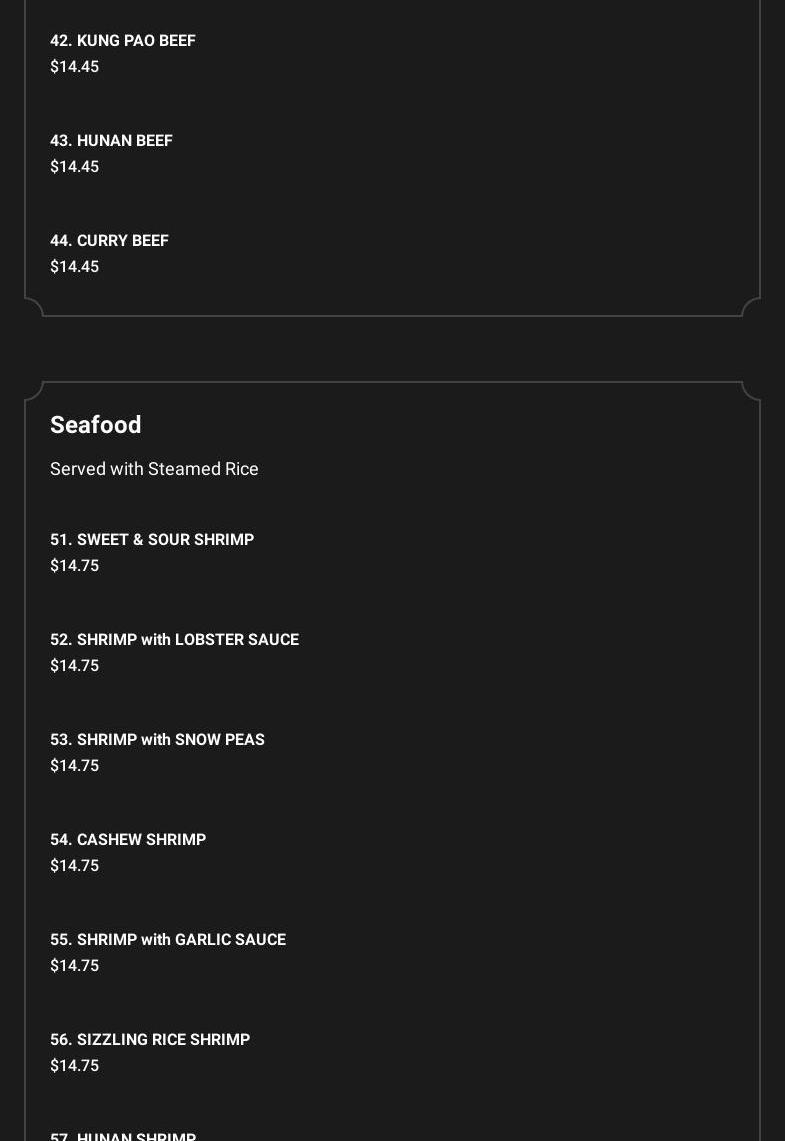The height and width of the screenshot is (1141, 785).
Task: Click the price of Shrimp with Garlic Sauce
Action: click(75, 966)
